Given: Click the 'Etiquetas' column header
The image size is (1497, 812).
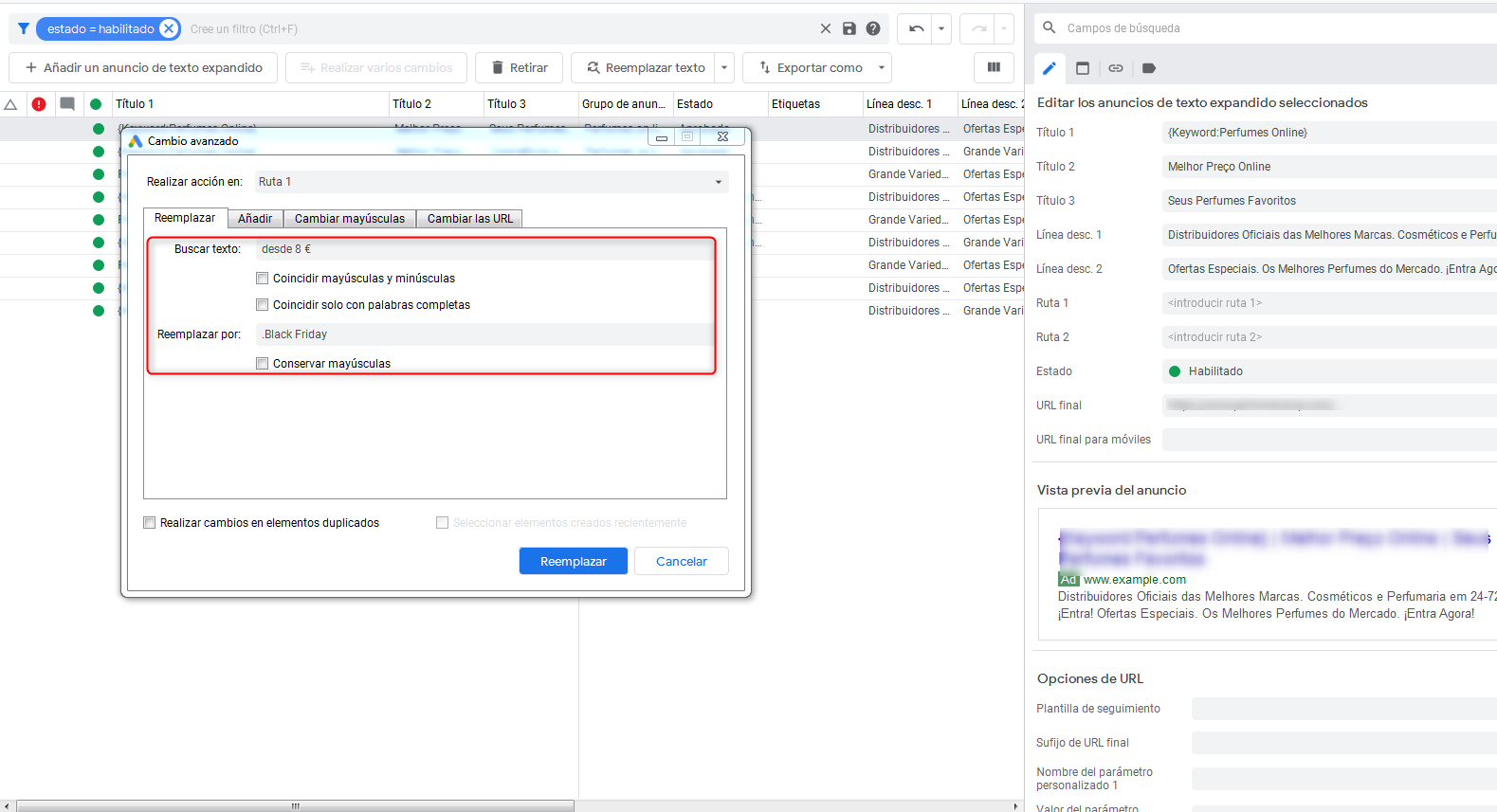Looking at the screenshot, I should point(815,104).
